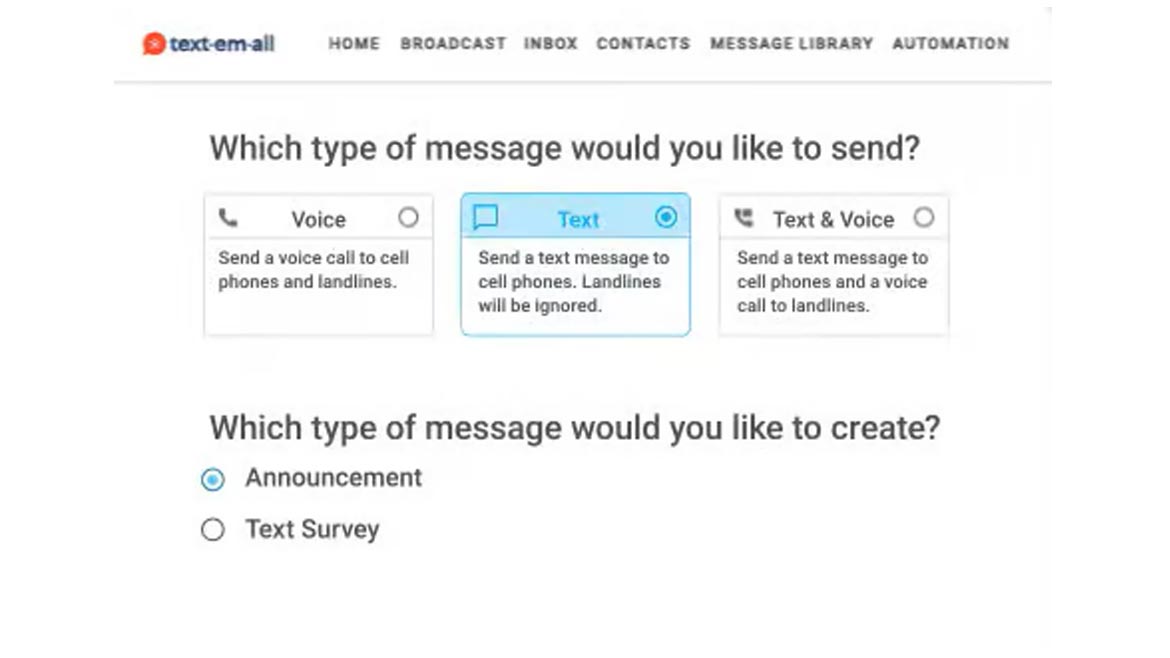Select the Voice radio button

(x=408, y=217)
